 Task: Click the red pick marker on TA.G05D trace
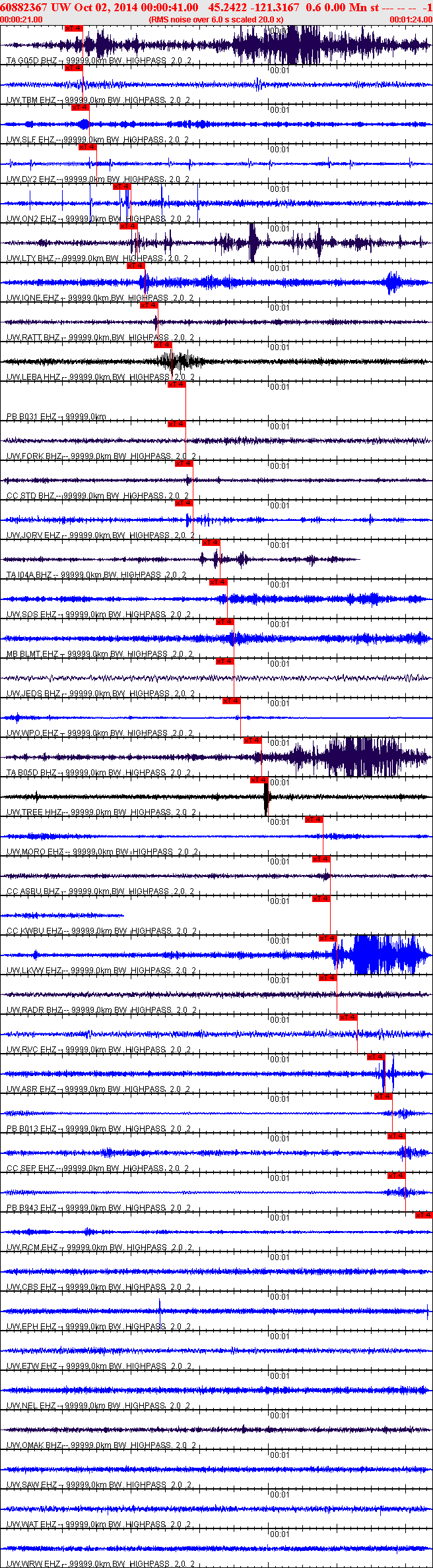tap(74, 28)
